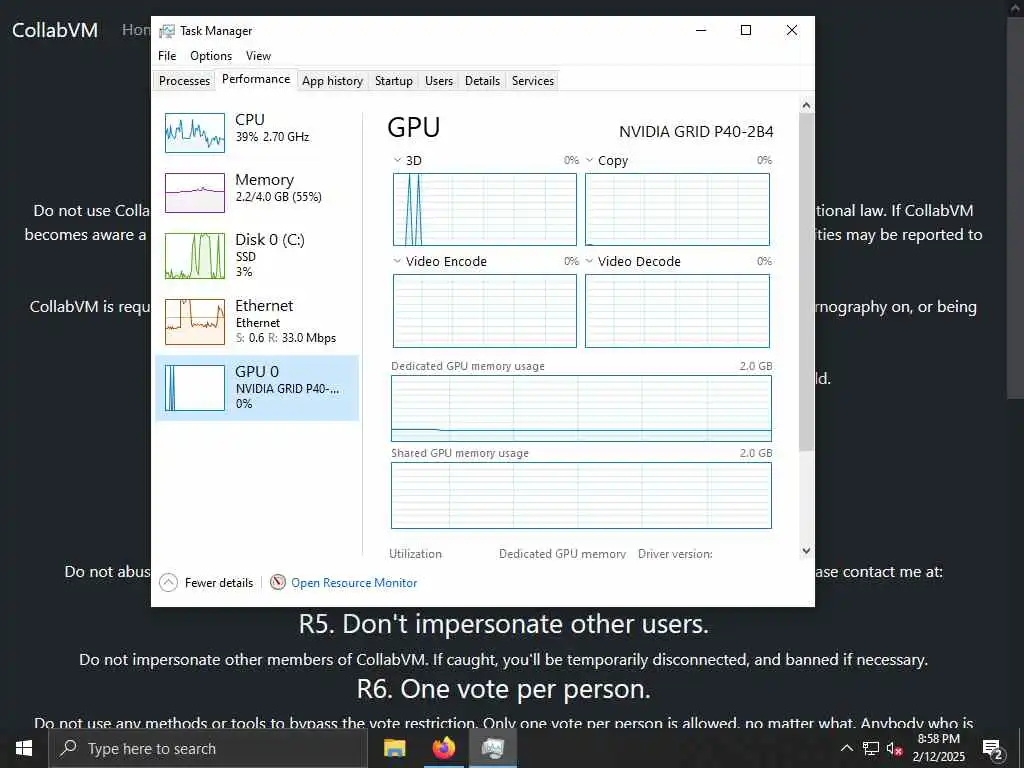Click the Windows Start button
The width and height of the screenshot is (1024, 768).
[24, 748]
